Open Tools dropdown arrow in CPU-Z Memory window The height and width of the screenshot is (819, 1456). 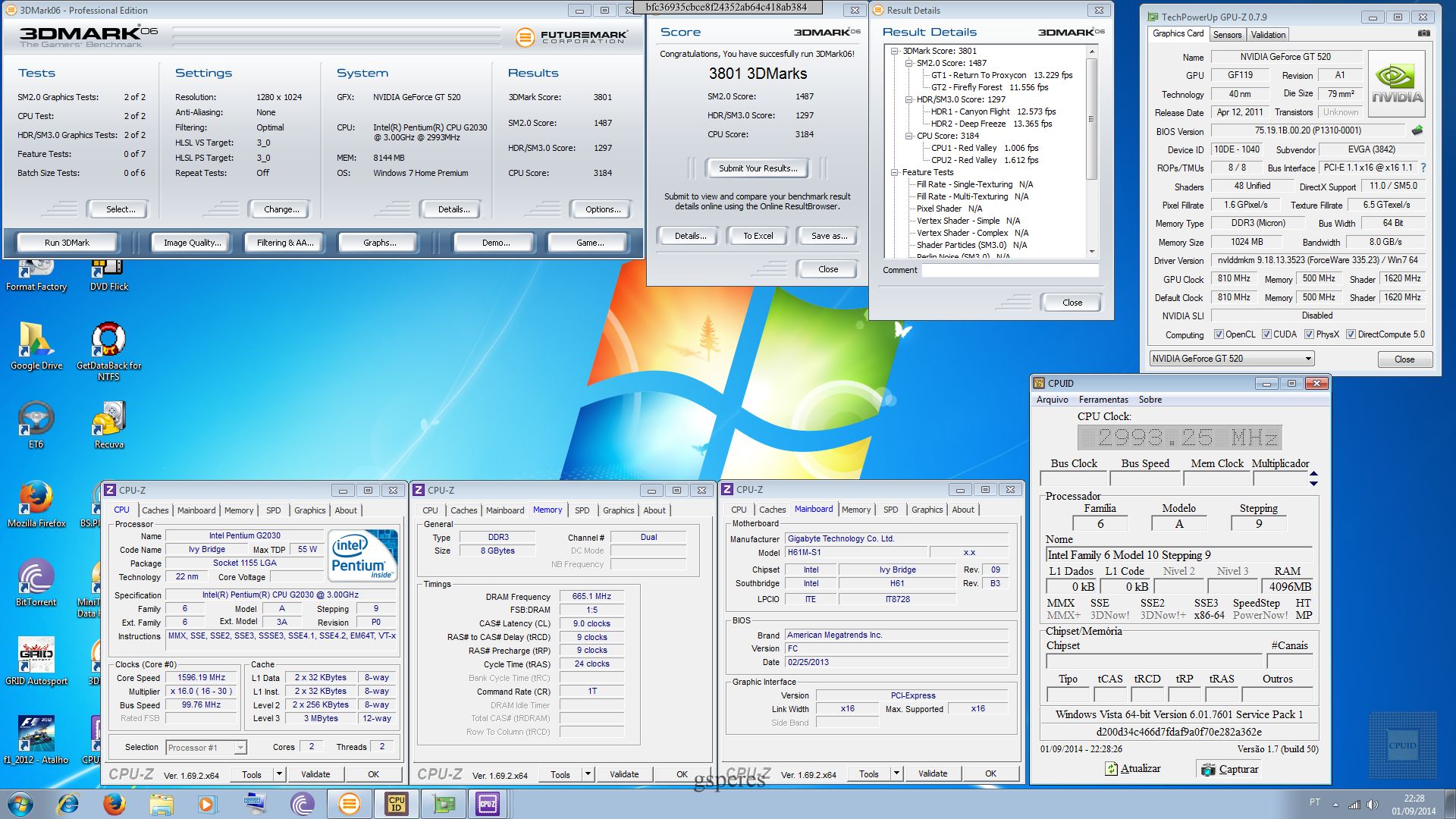pos(588,774)
